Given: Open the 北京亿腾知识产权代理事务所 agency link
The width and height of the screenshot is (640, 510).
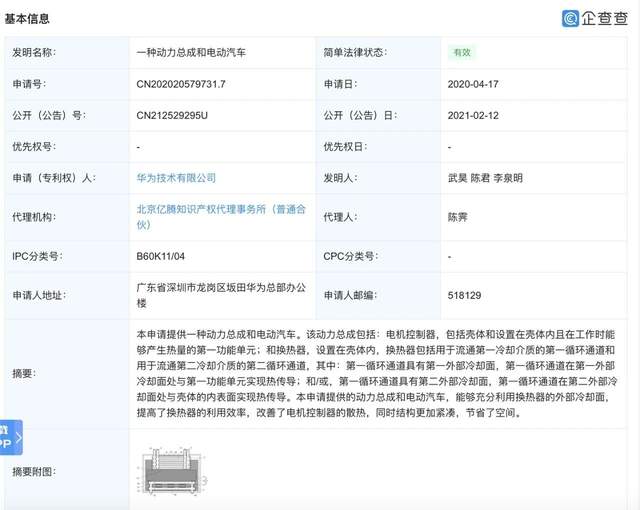Looking at the screenshot, I should click(x=221, y=217).
